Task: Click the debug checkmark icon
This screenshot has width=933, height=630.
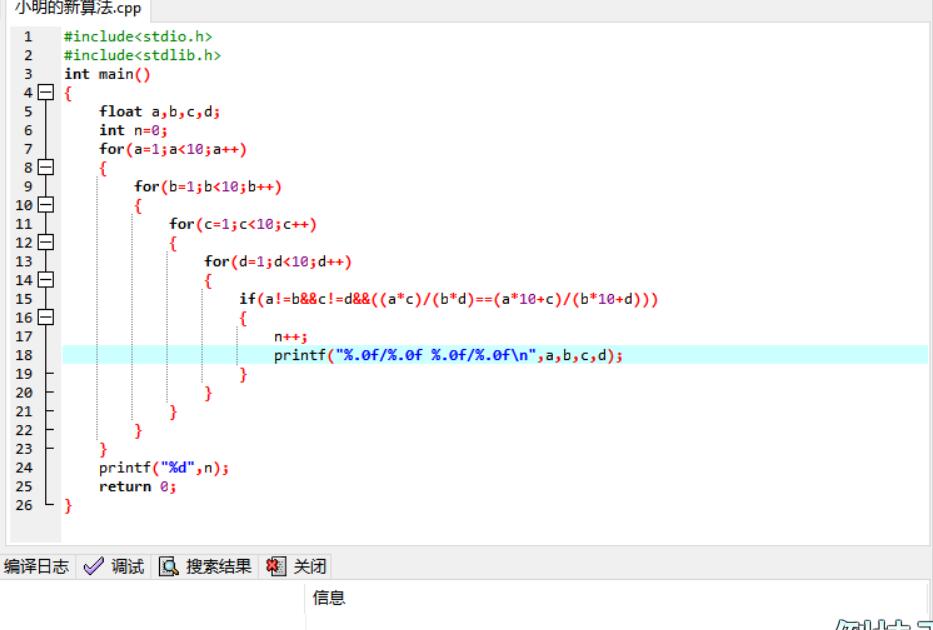Action: coord(92,566)
